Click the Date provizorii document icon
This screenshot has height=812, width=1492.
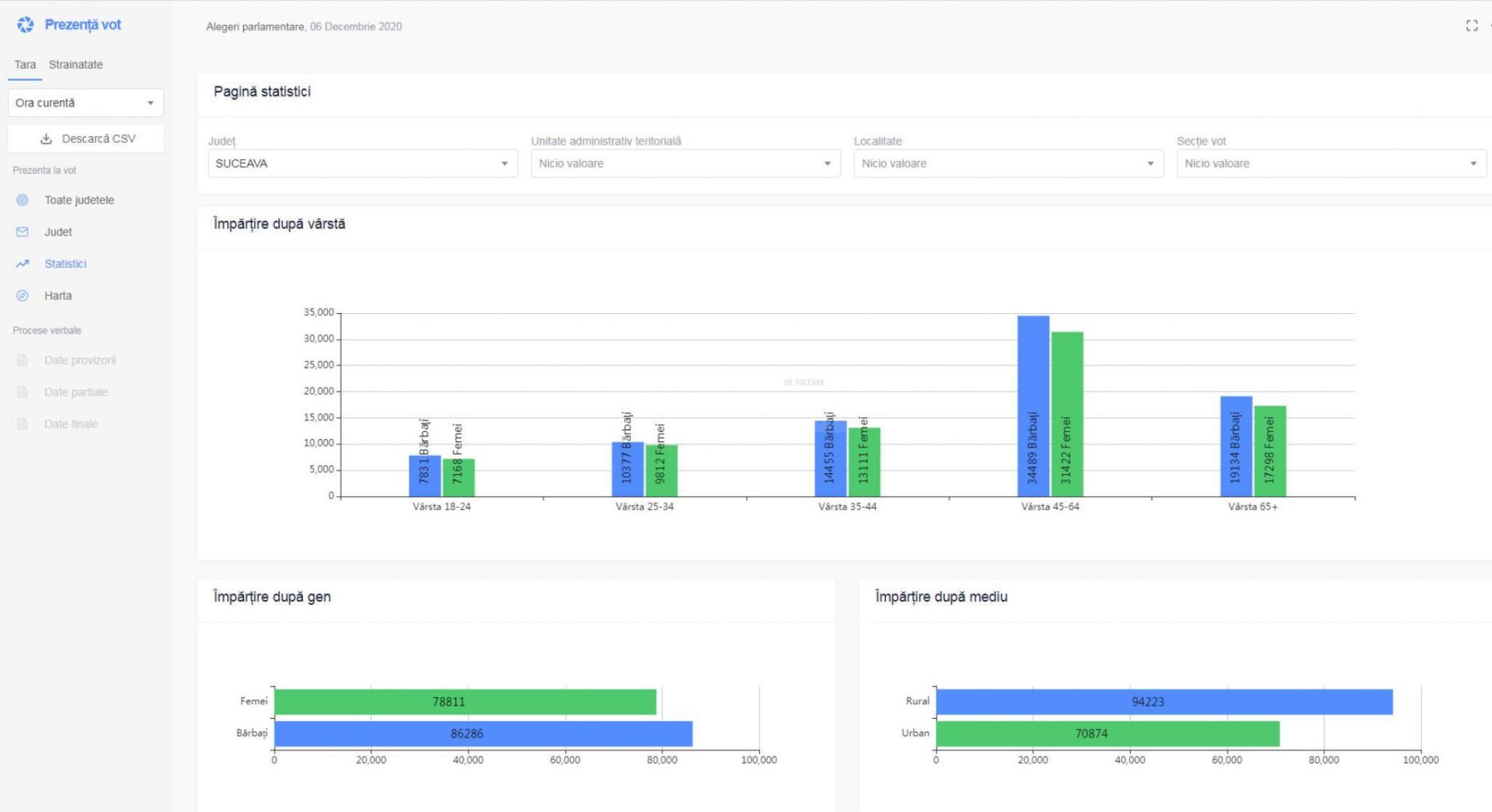click(23, 361)
